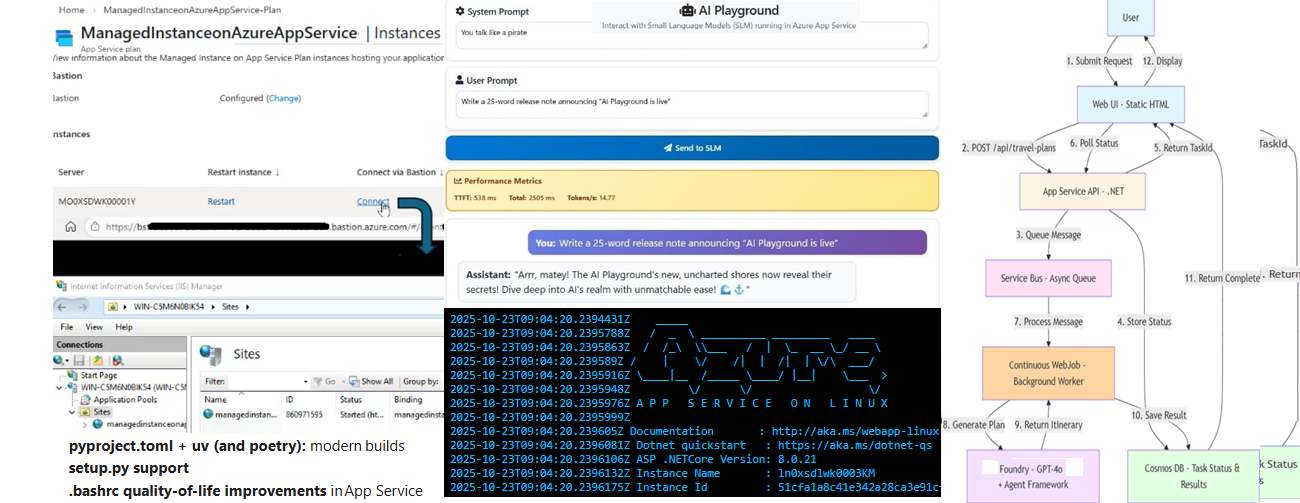Click the Go filter icon in Sites toolbar
This screenshot has width=1300, height=503.
tap(318, 382)
